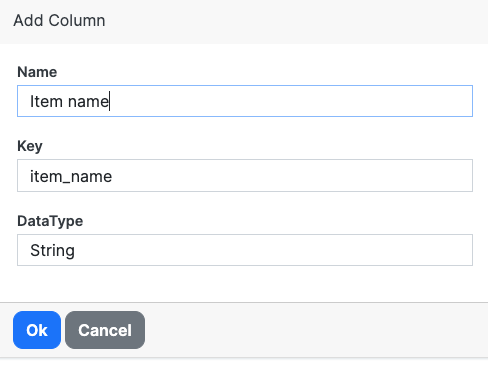The image size is (488, 370).
Task: Click the DataType field label
Action: [x=50, y=221]
